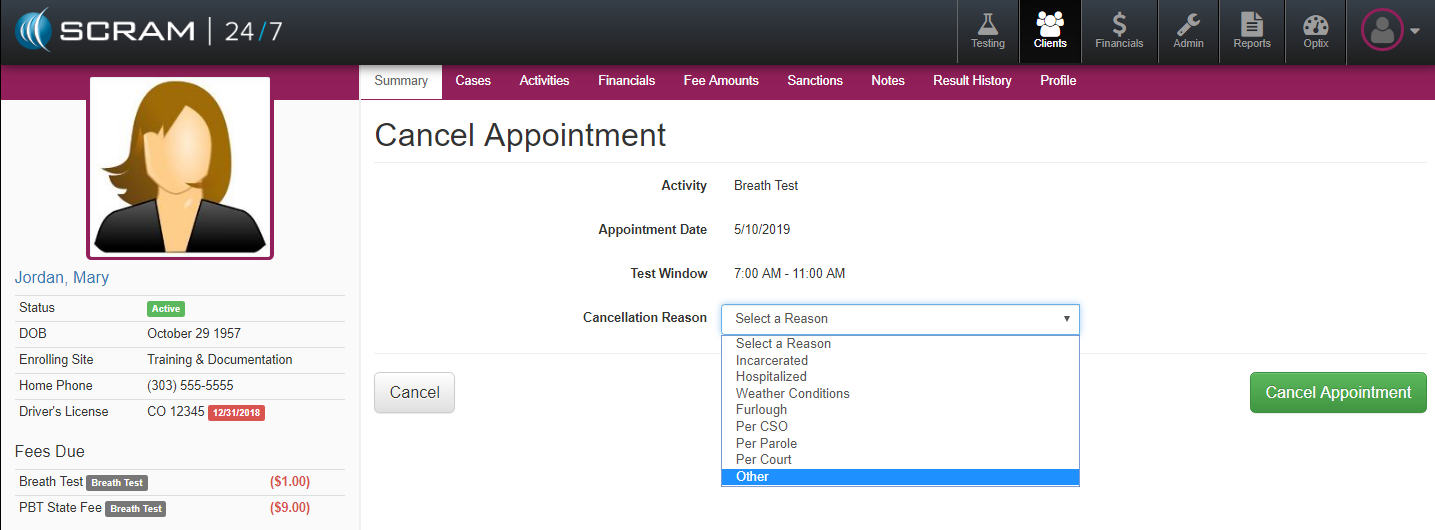Click the gray Cancel button
Viewport: 1435px width, 530px height.
click(x=414, y=393)
